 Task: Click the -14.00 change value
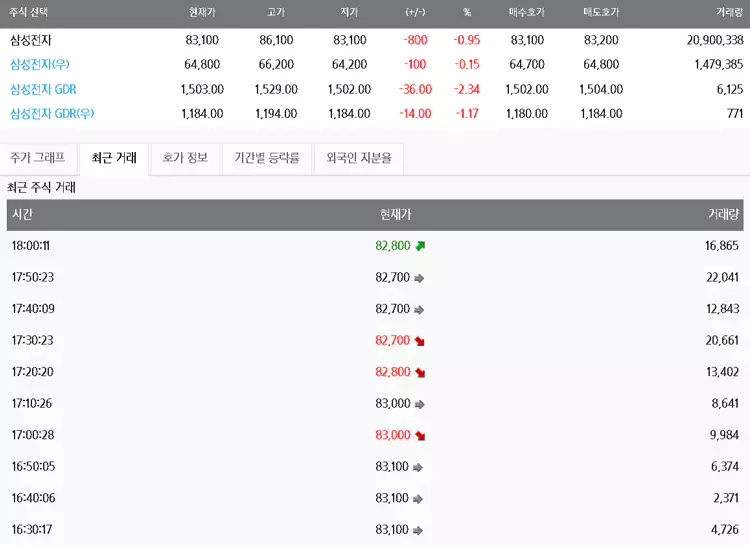point(415,114)
